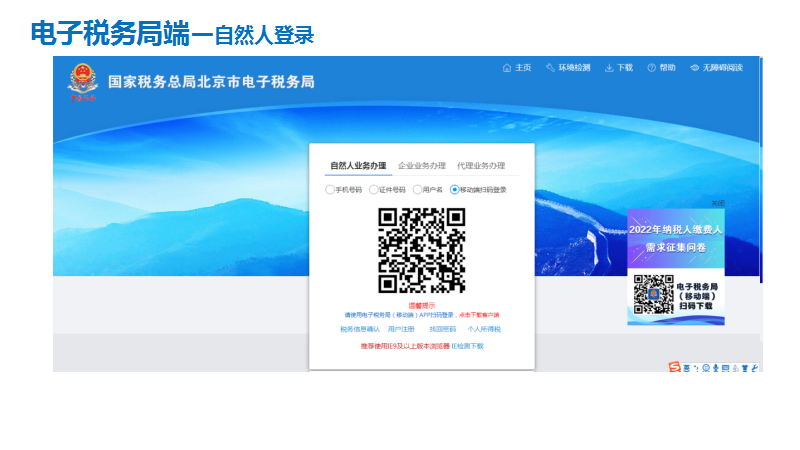The image size is (800, 450).
Task: Enable 无障碍阅读 accessible reading mode
Action: pyautogui.click(x=717, y=68)
